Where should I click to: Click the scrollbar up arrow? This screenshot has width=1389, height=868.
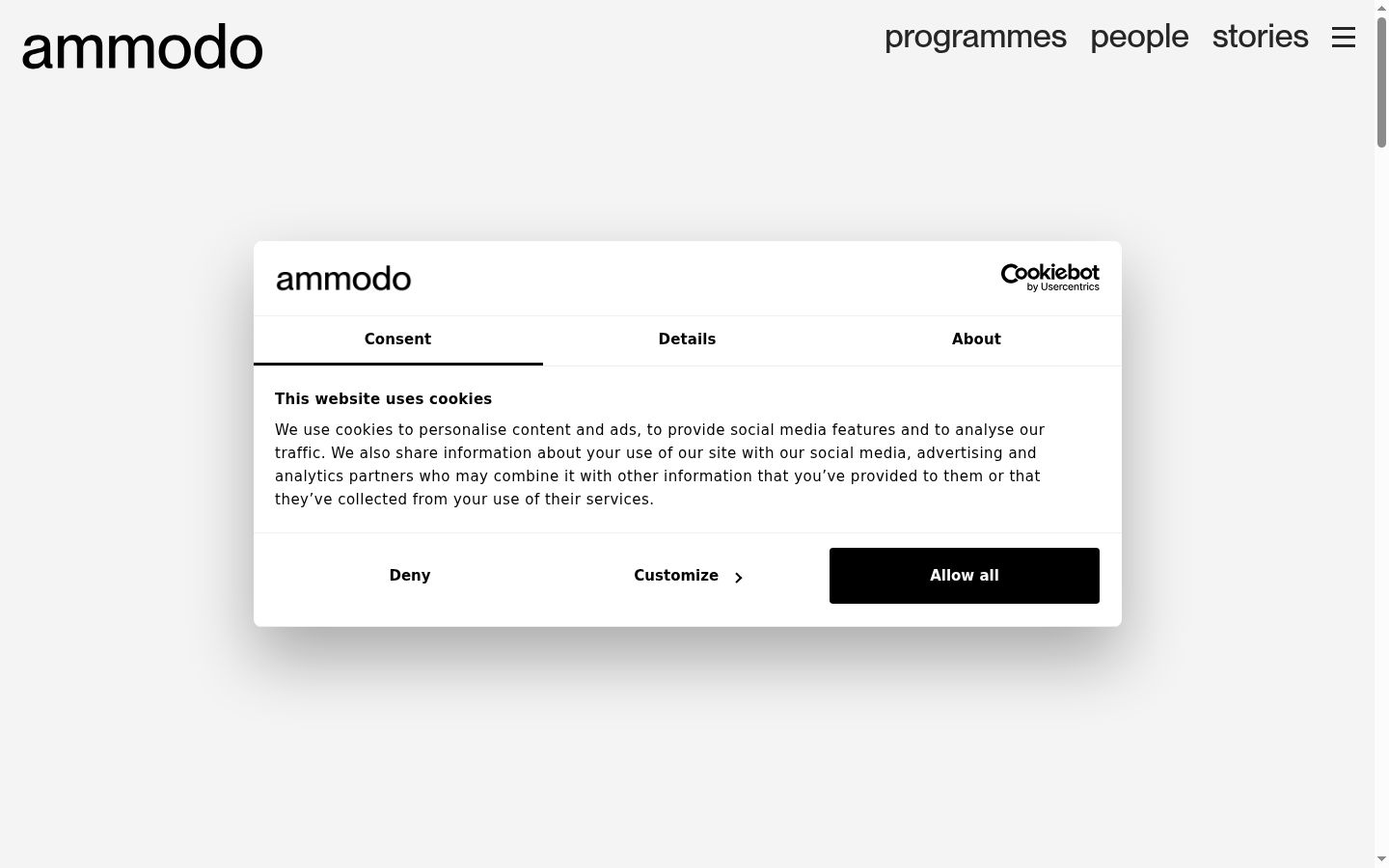[x=1381, y=8]
